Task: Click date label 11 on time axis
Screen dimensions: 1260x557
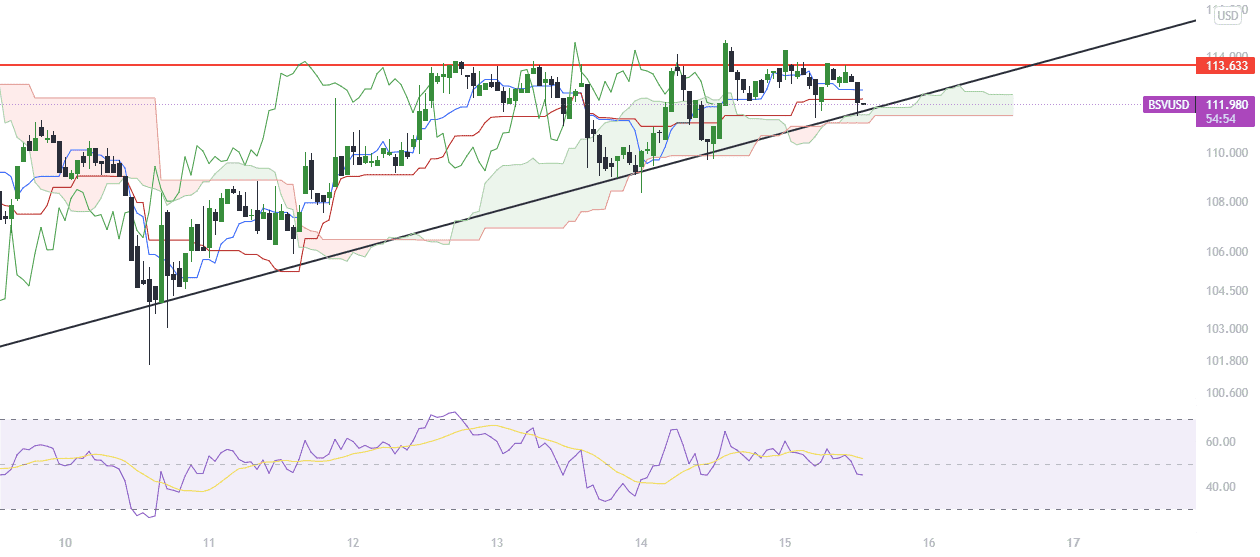Action: 210,543
